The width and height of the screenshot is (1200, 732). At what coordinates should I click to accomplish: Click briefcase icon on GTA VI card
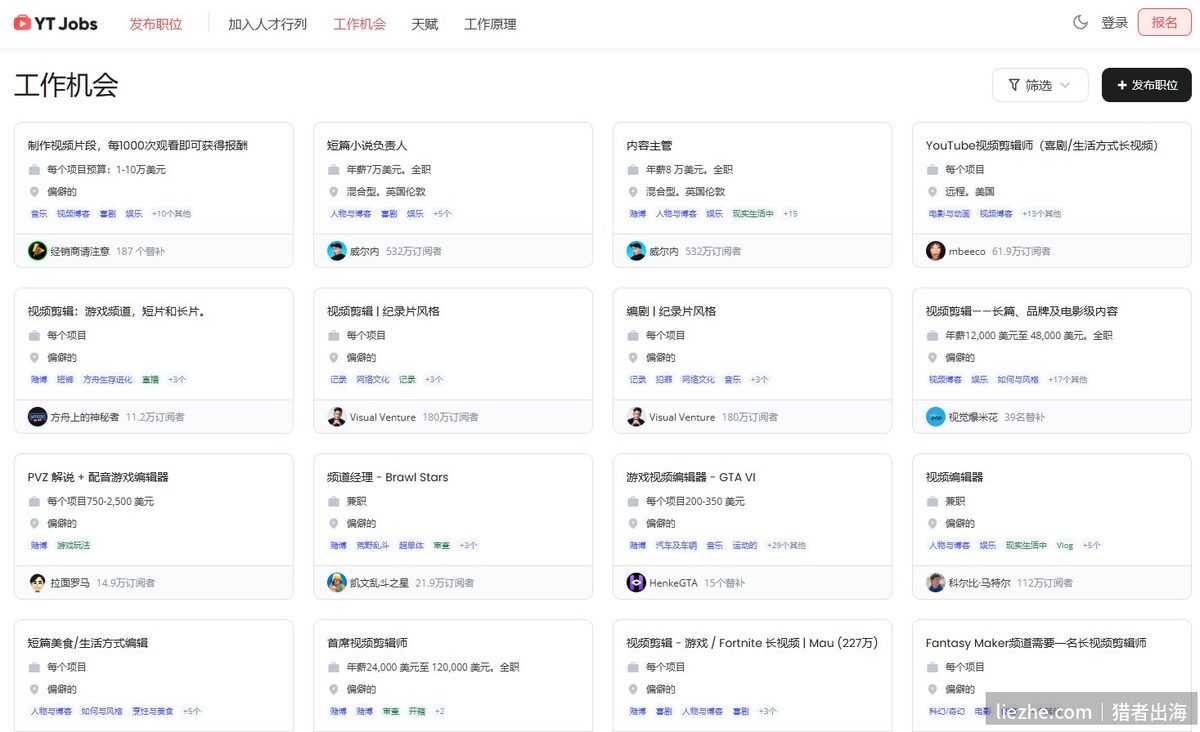click(x=633, y=502)
